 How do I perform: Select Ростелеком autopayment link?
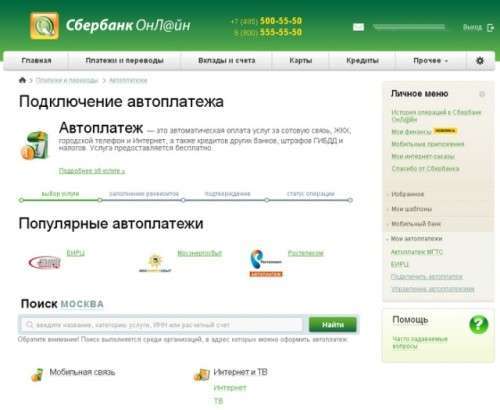(306, 253)
